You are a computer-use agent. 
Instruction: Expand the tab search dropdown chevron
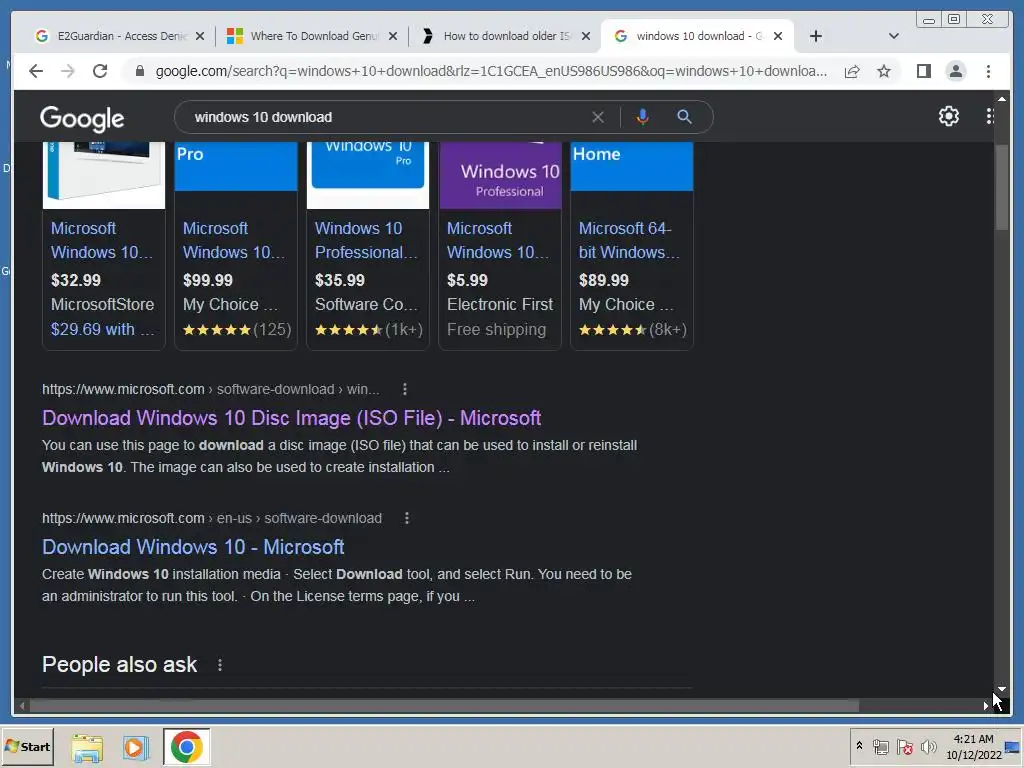point(894,36)
